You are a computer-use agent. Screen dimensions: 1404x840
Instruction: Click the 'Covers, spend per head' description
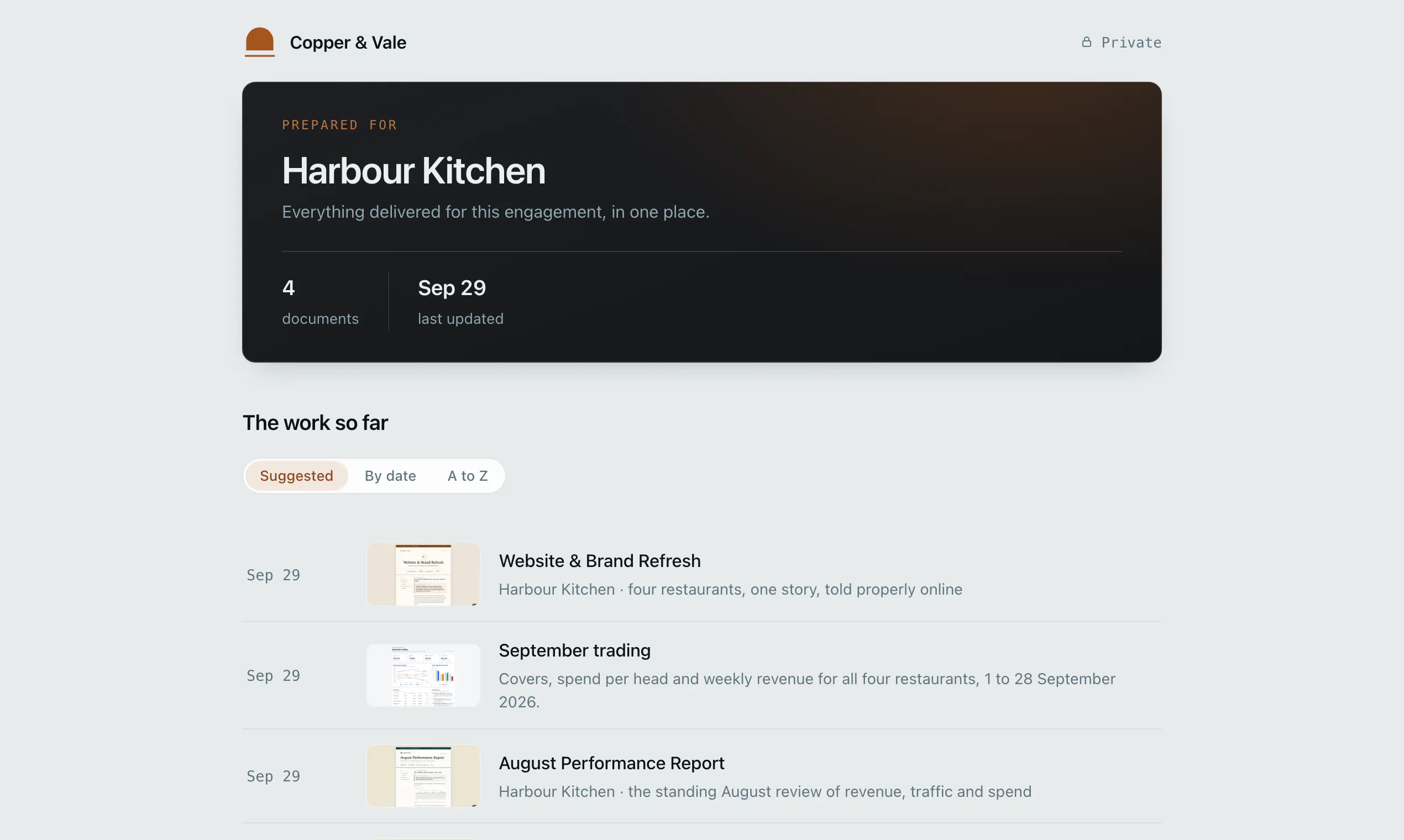(806, 690)
